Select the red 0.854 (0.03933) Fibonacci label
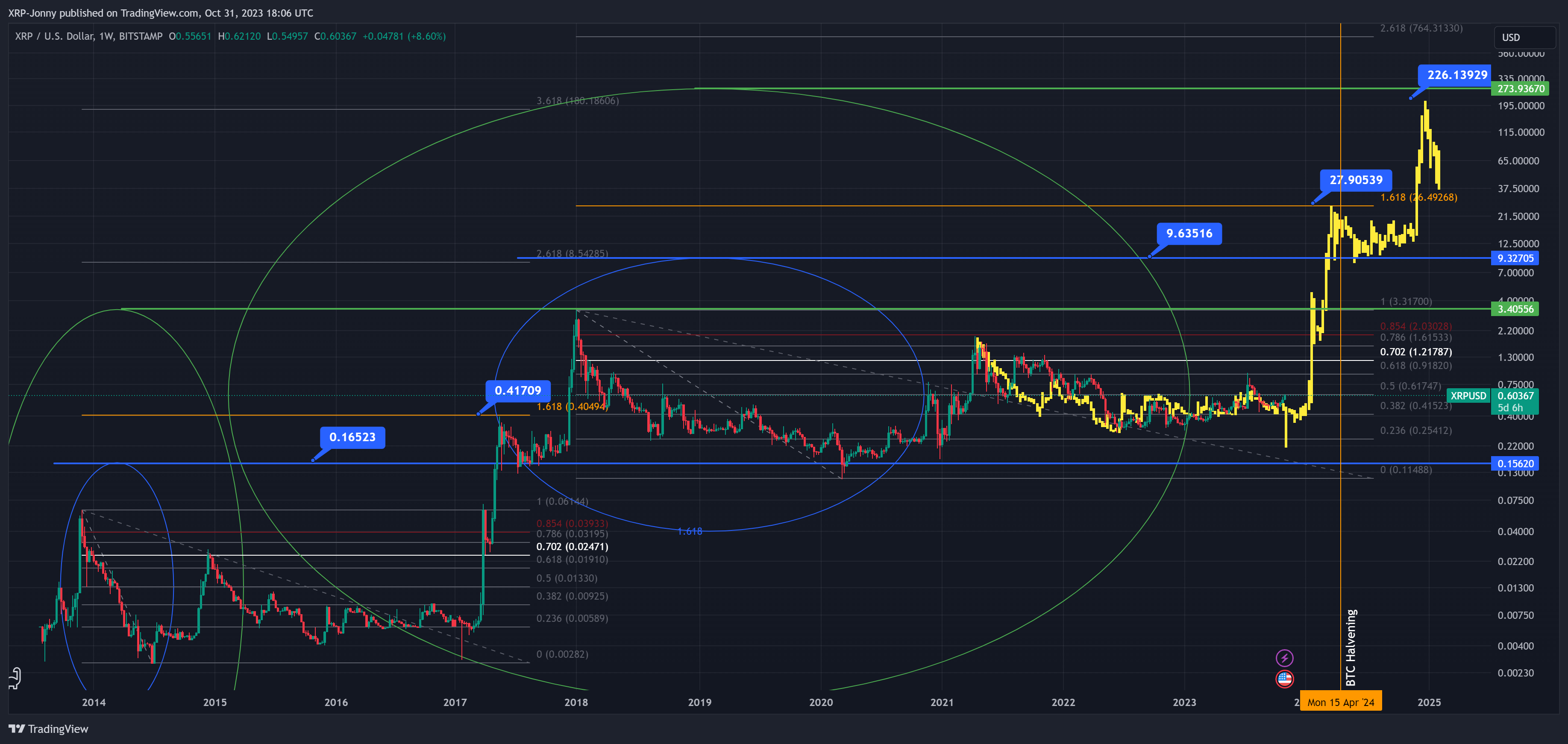Image resolution: width=1568 pixels, height=744 pixels. pos(572,524)
